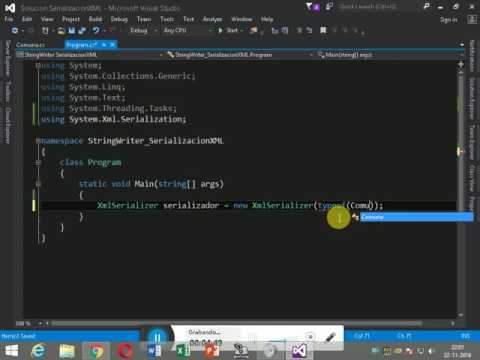Click the save file toolbar icon

[x=71, y=31]
